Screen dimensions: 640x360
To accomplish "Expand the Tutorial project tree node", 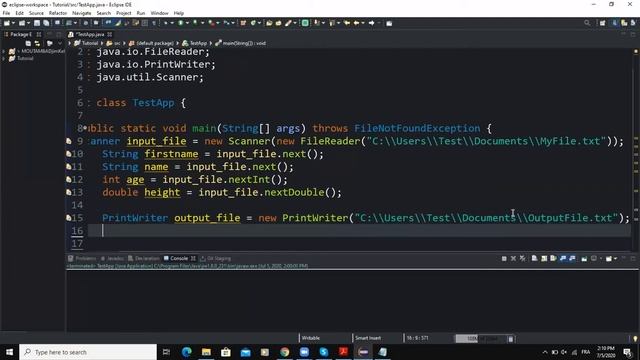I will (x=4, y=58).
